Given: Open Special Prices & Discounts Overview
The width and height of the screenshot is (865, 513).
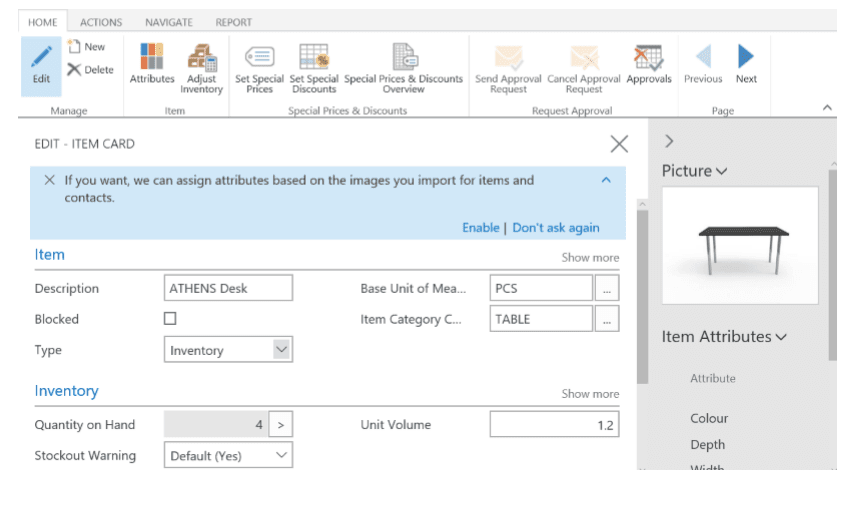Looking at the screenshot, I should coord(404,58).
